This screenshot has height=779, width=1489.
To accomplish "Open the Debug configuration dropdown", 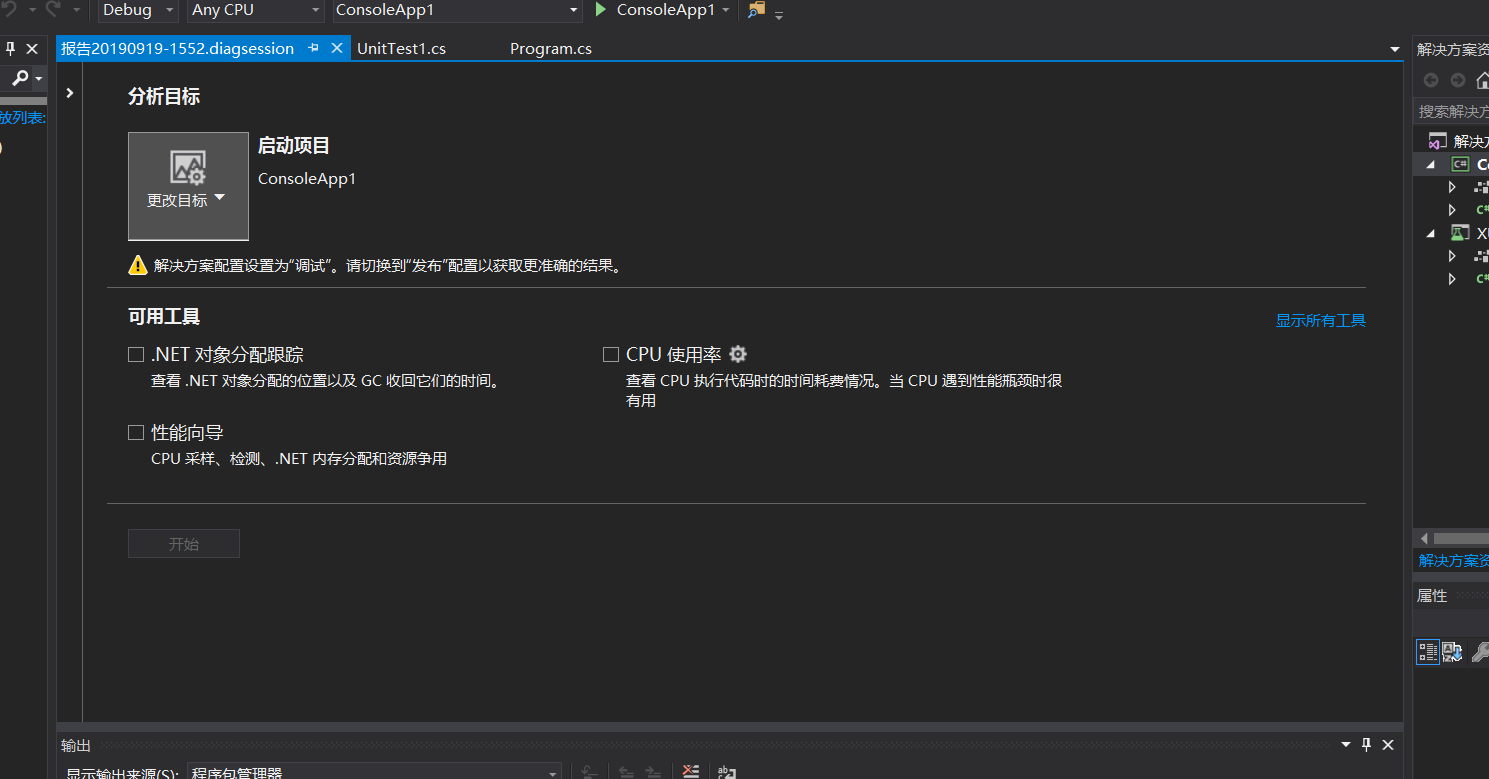I will [x=138, y=10].
